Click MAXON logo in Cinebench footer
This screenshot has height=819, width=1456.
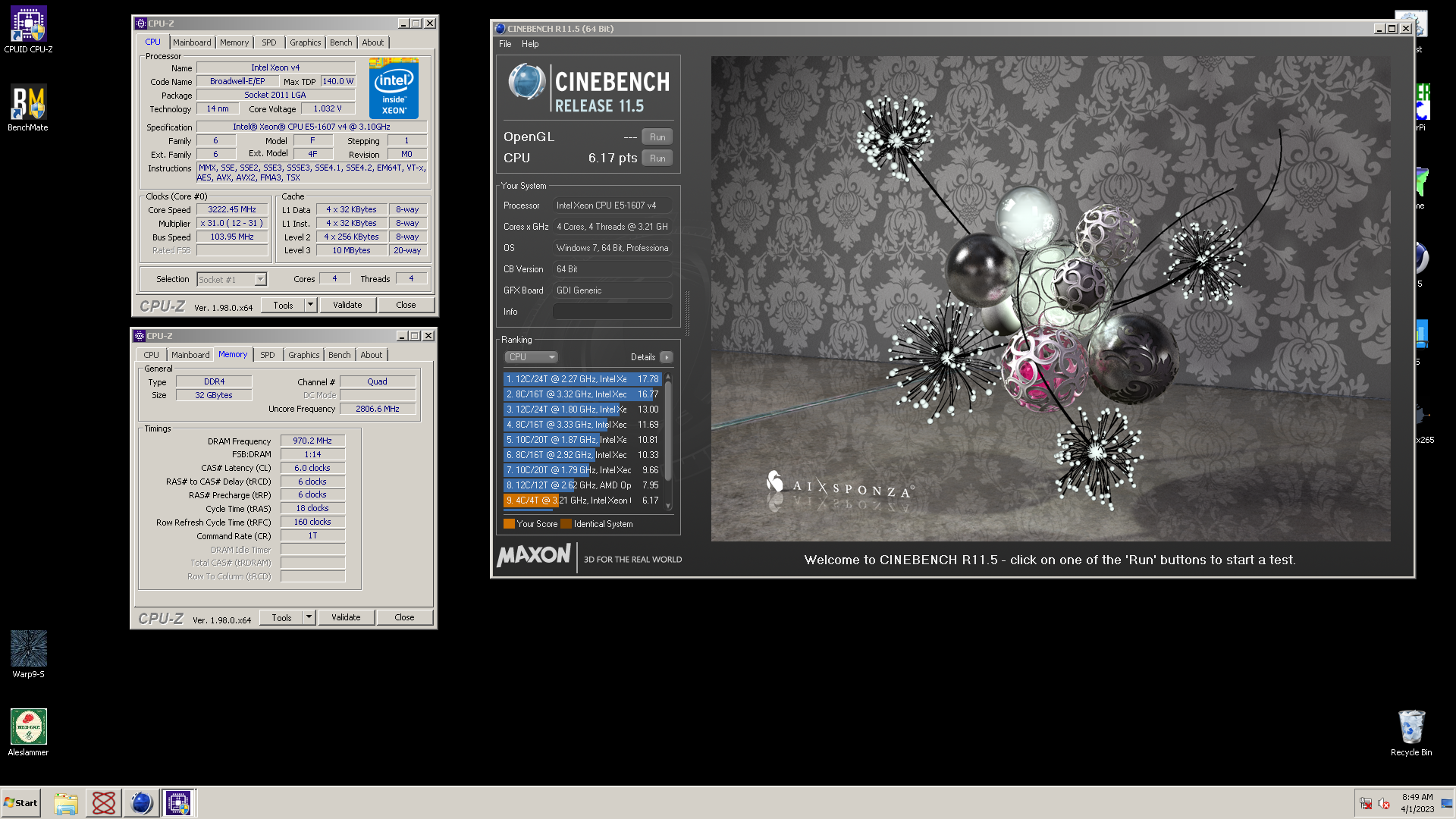[x=534, y=556]
